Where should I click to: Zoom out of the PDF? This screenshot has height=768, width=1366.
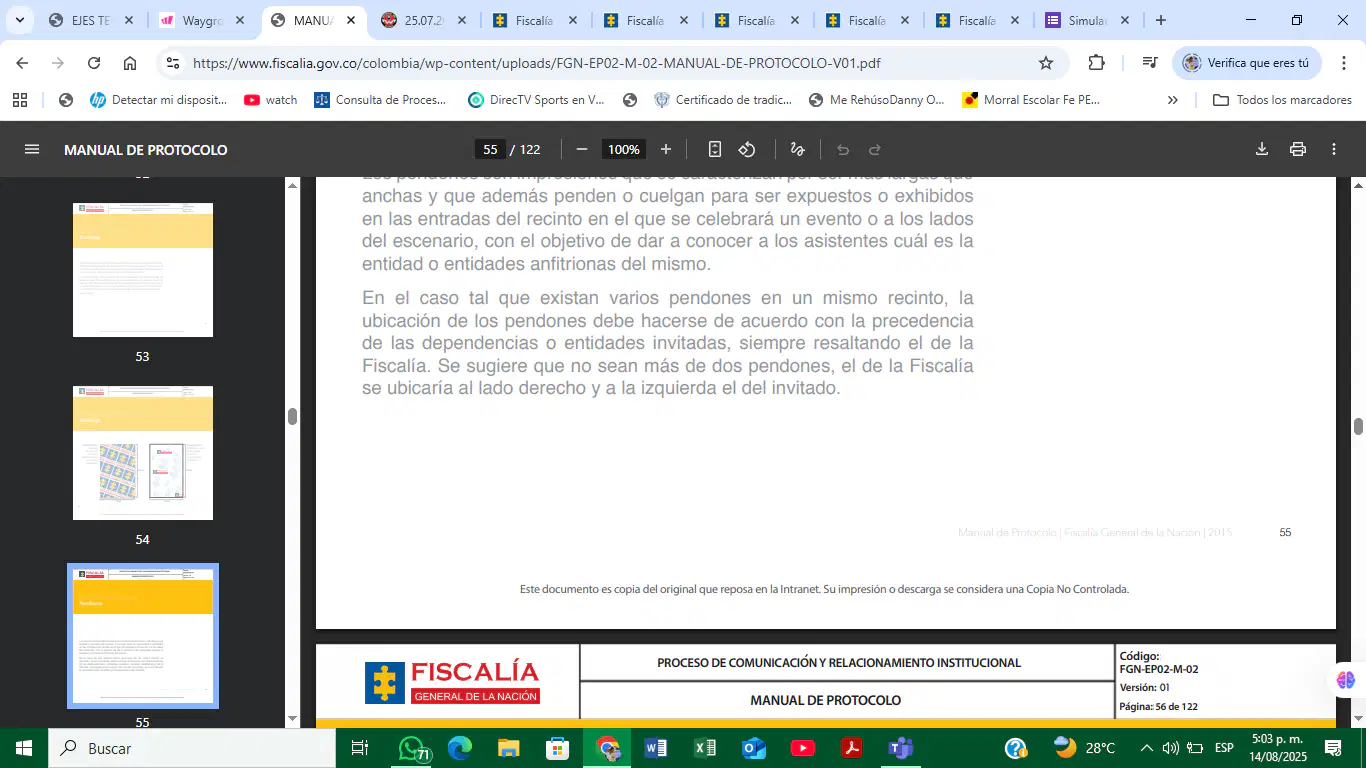click(x=582, y=150)
